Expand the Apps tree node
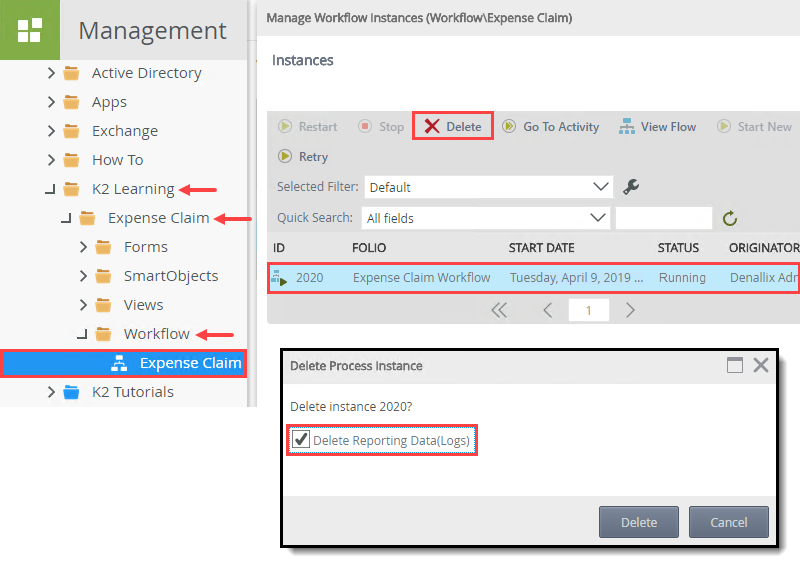 (x=51, y=102)
